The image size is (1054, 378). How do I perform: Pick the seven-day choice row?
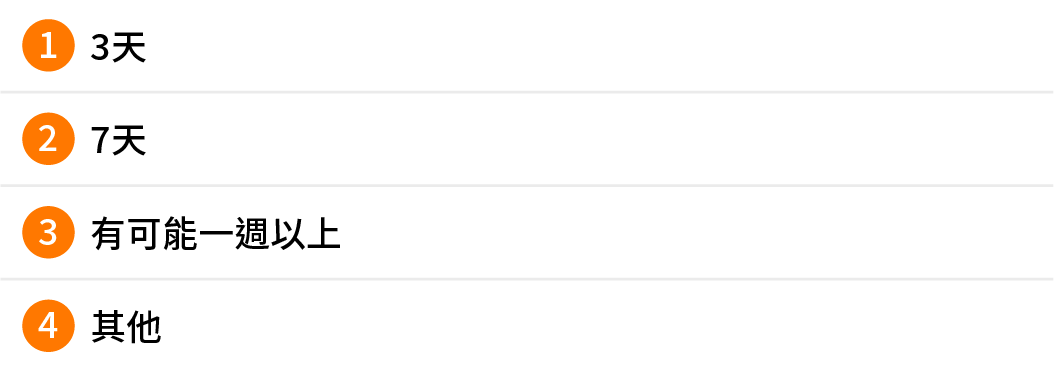click(x=527, y=139)
